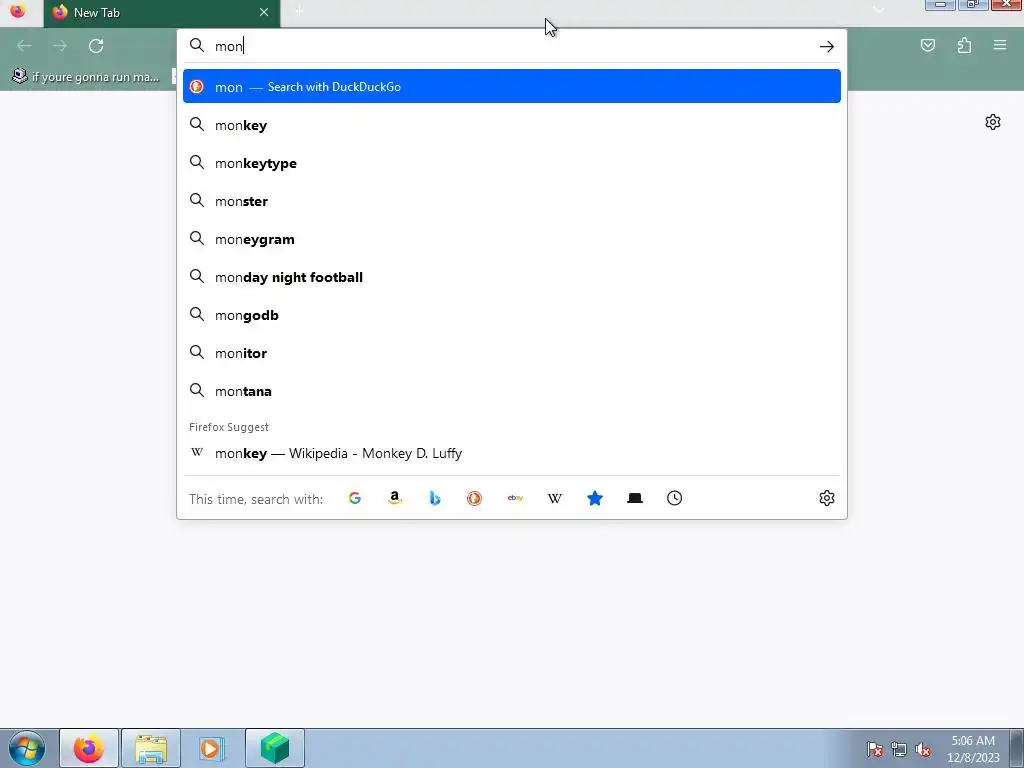Open the Windows Start menu
Viewport: 1024px width, 768px height.
click(x=26, y=748)
